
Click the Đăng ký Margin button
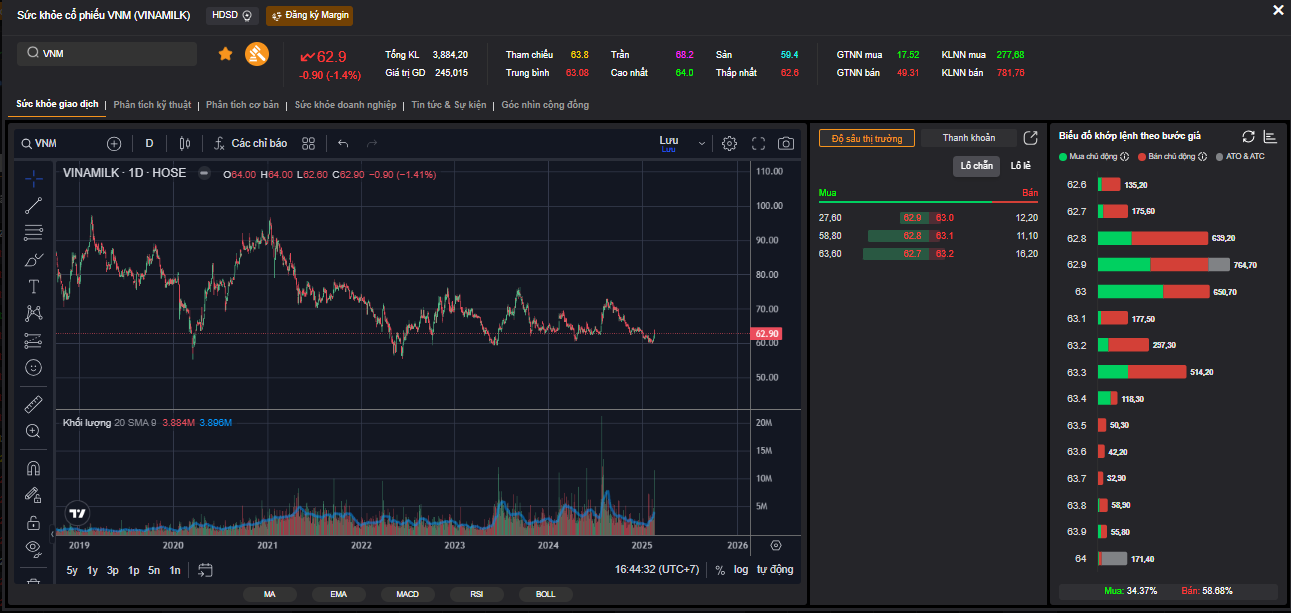(x=309, y=16)
